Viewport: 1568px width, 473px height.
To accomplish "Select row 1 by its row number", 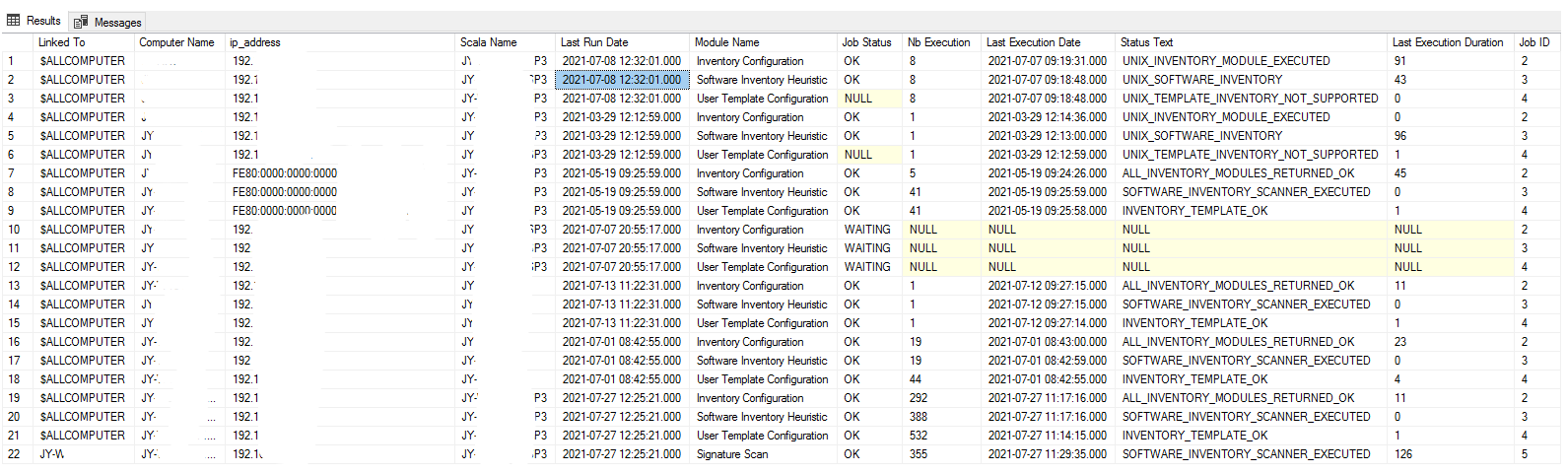I will click(x=12, y=61).
